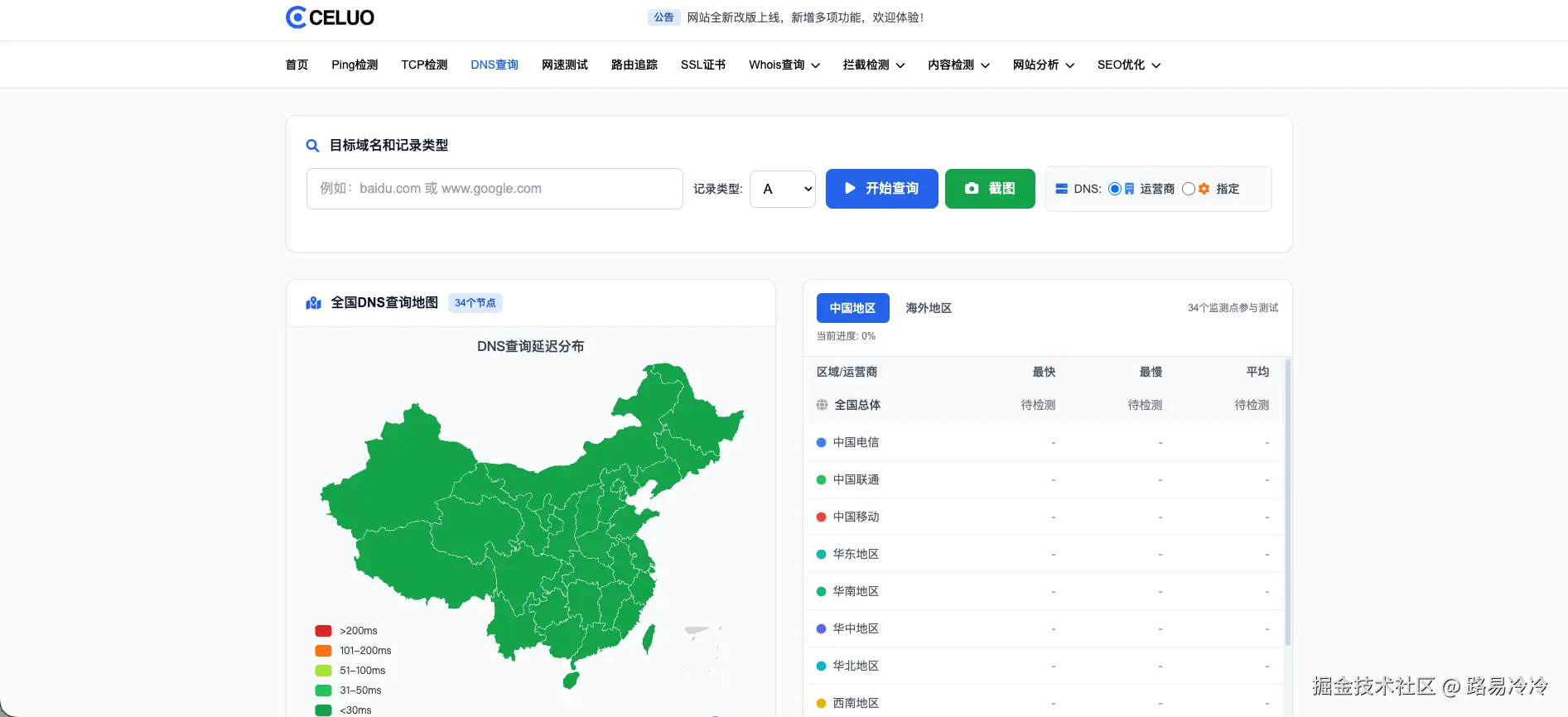The image size is (1568, 717).
Task: Click the 全国总体 row label
Action: click(857, 405)
